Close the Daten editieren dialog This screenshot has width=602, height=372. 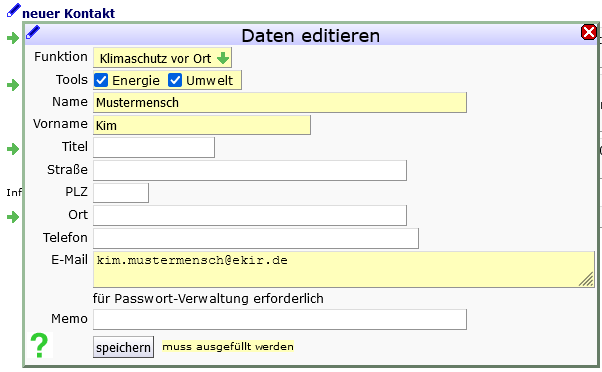[589, 32]
